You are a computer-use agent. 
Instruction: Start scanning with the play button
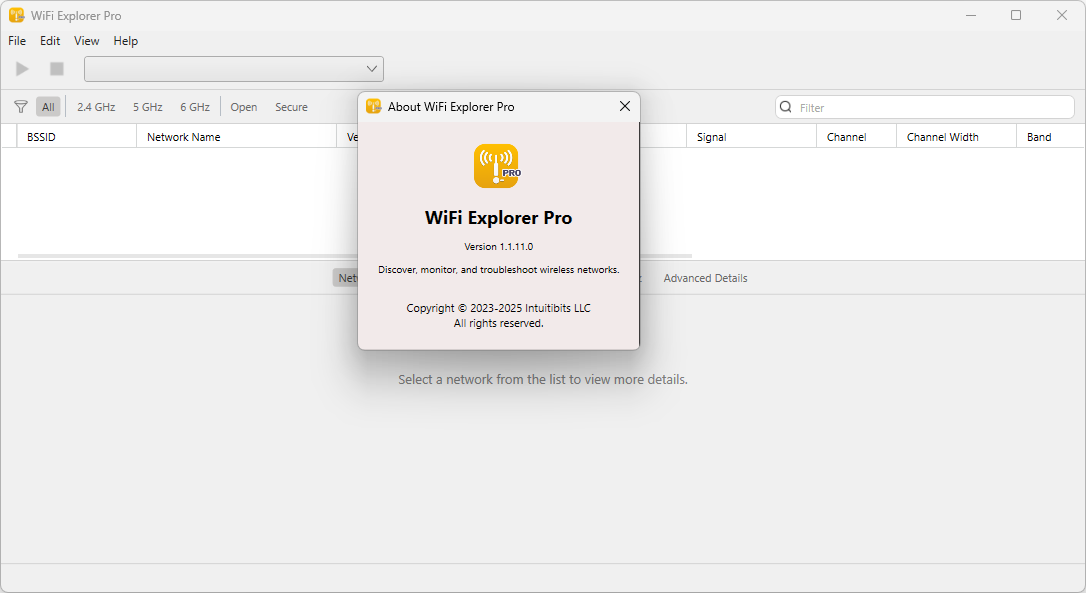(x=22, y=69)
